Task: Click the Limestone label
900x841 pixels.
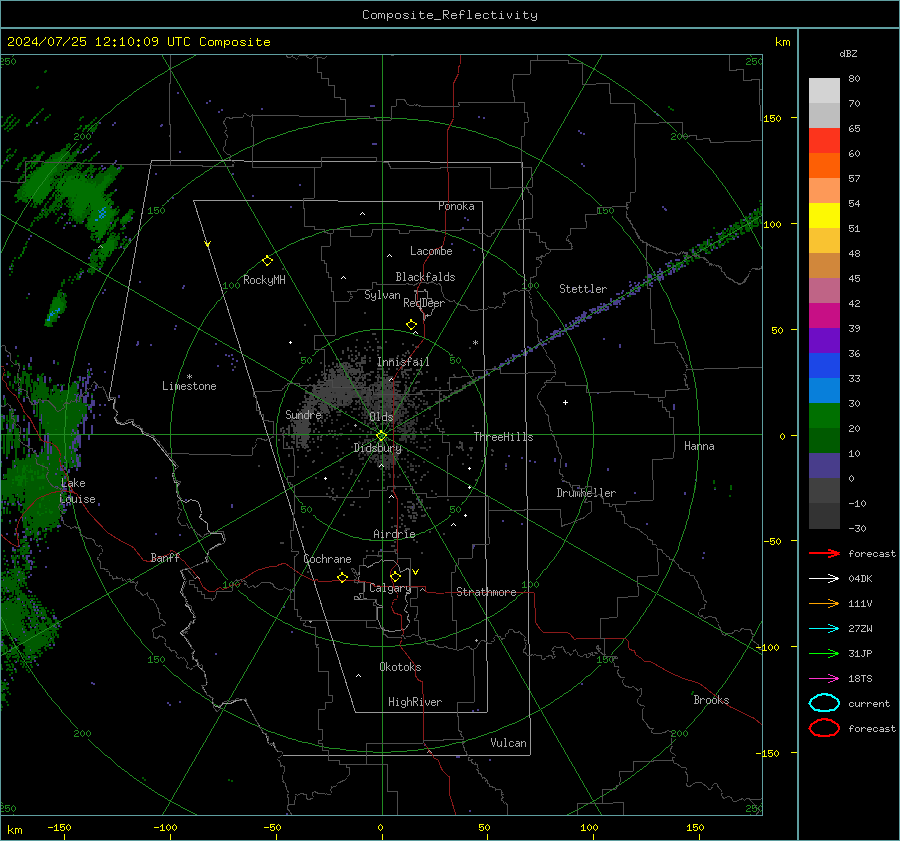Action: pos(189,386)
